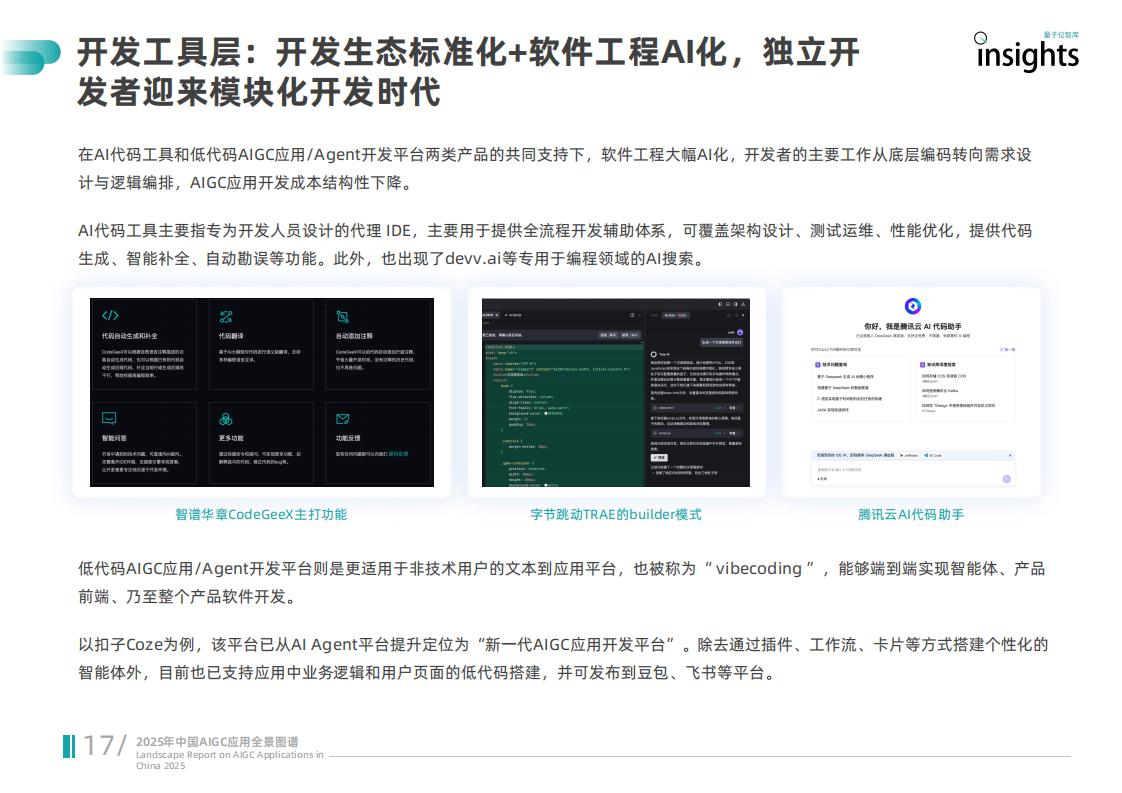Click the green feedback link under 功能反馈
The image size is (1122, 793).
pyautogui.click(x=399, y=454)
